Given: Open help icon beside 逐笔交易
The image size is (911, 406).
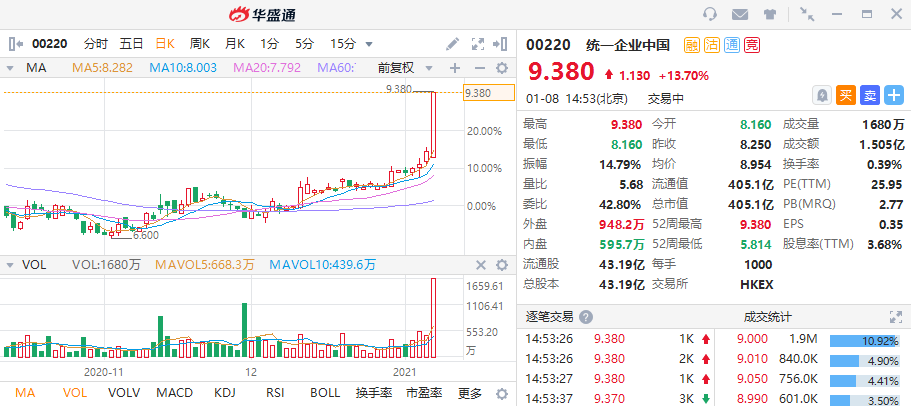Looking at the screenshot, I should click(586, 317).
